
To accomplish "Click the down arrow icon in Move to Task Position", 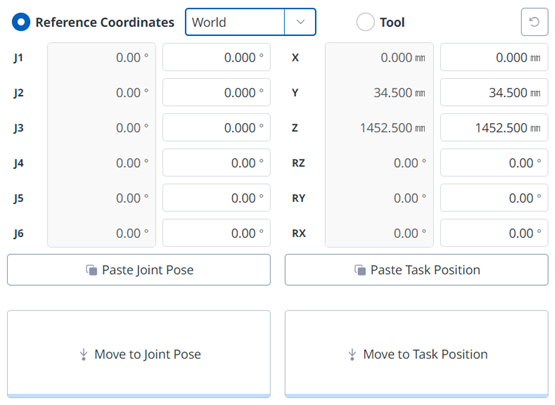I will click(x=352, y=354).
